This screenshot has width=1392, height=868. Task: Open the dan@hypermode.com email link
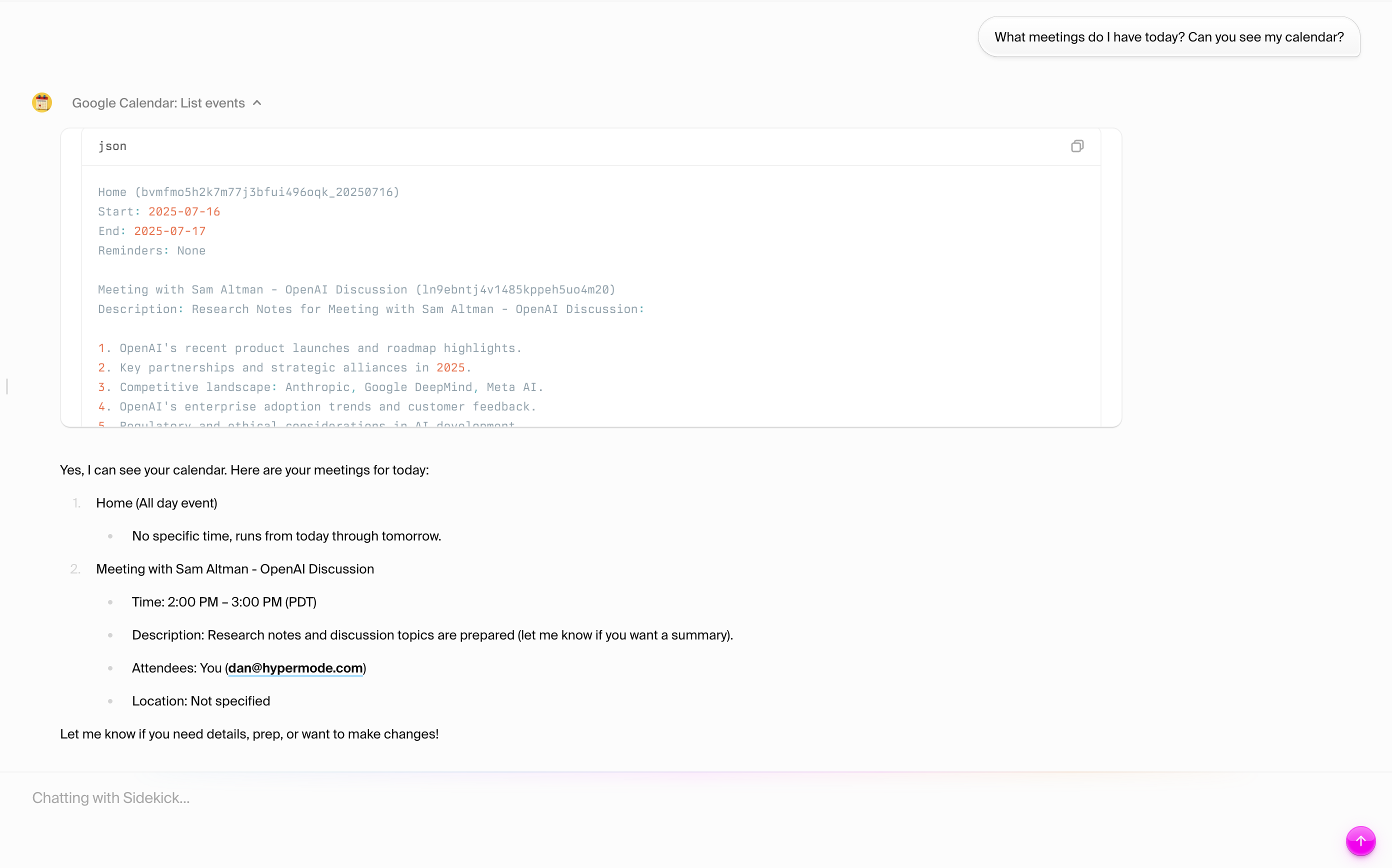(x=295, y=667)
